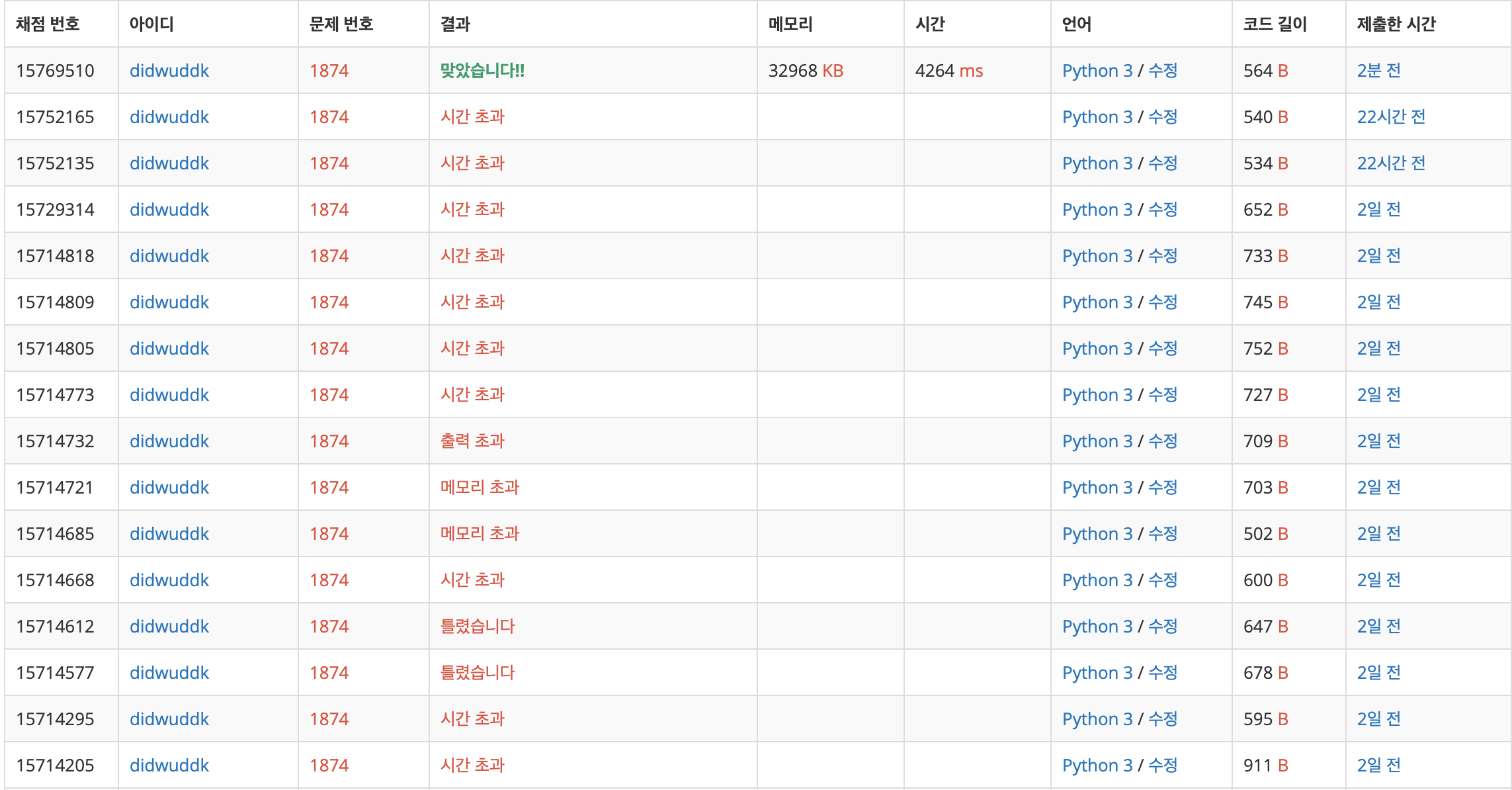Click 수정 link for 502 B submission
The height and width of the screenshot is (790, 1512).
pos(1162,534)
